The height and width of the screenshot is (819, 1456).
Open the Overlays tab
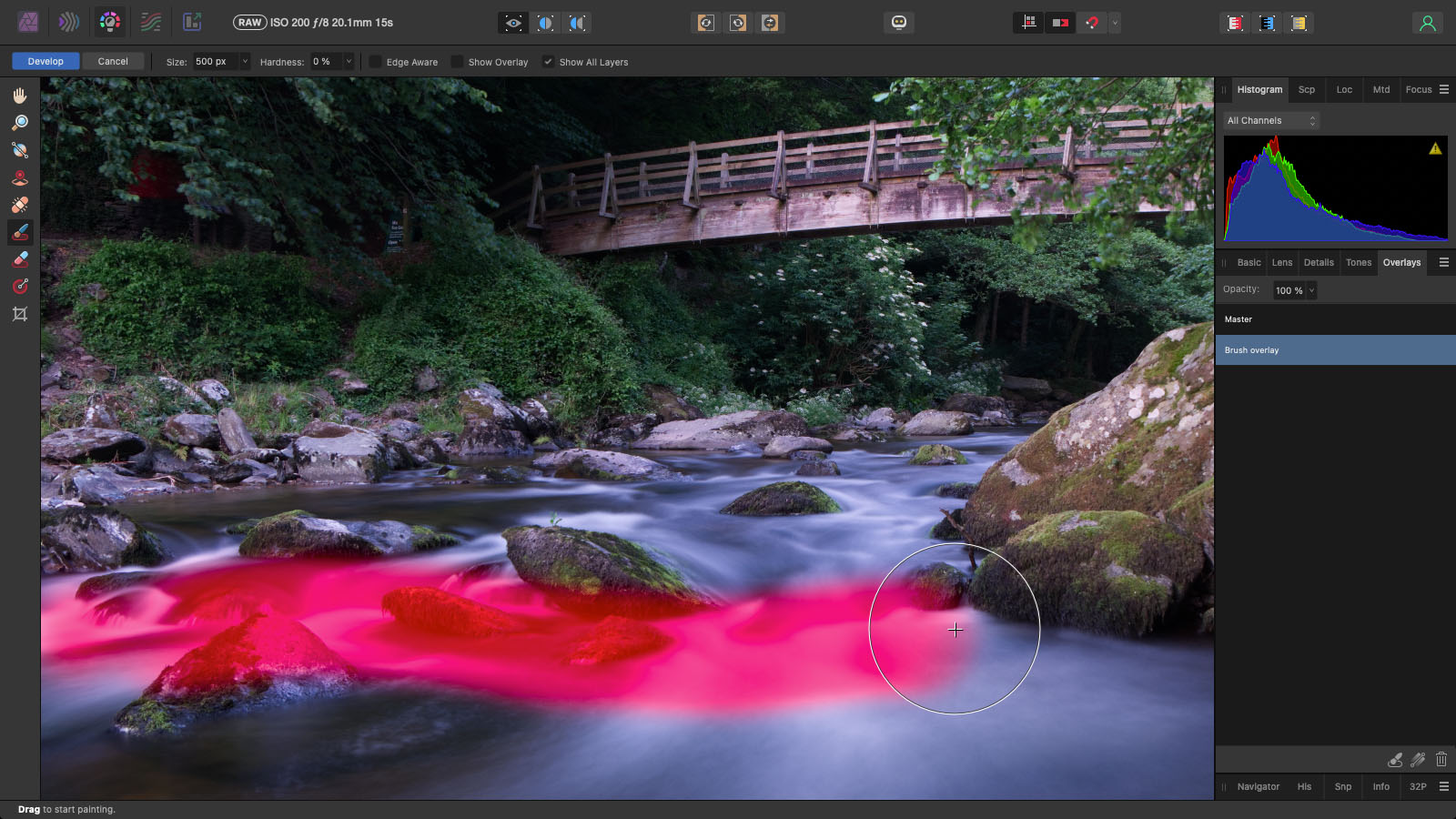click(1401, 262)
